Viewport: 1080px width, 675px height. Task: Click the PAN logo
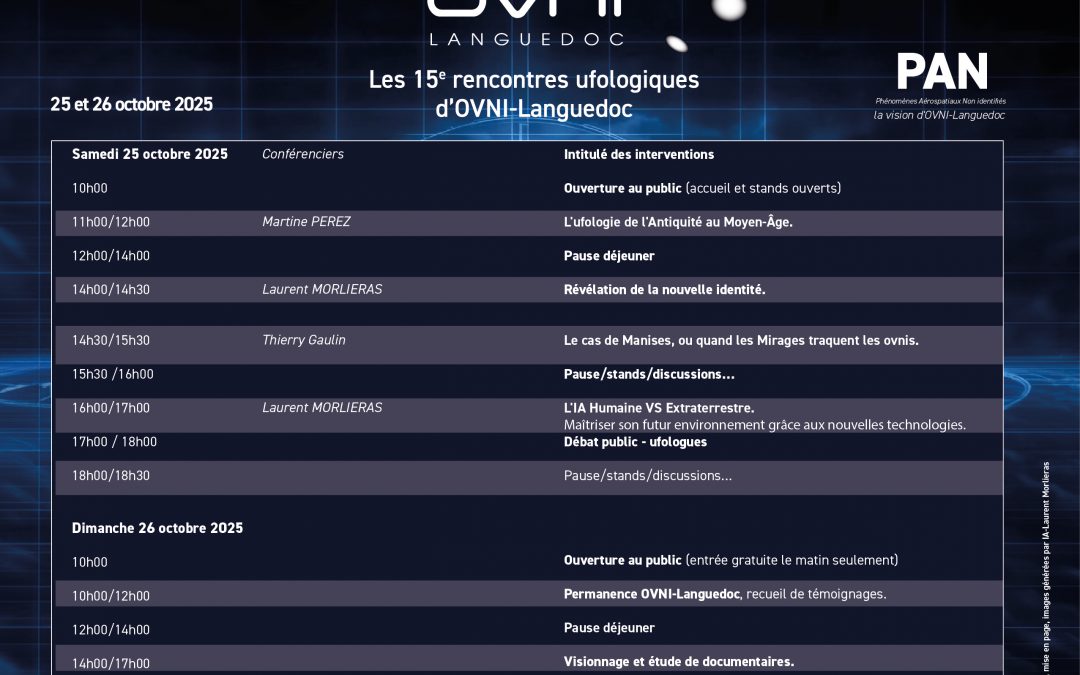pos(941,72)
